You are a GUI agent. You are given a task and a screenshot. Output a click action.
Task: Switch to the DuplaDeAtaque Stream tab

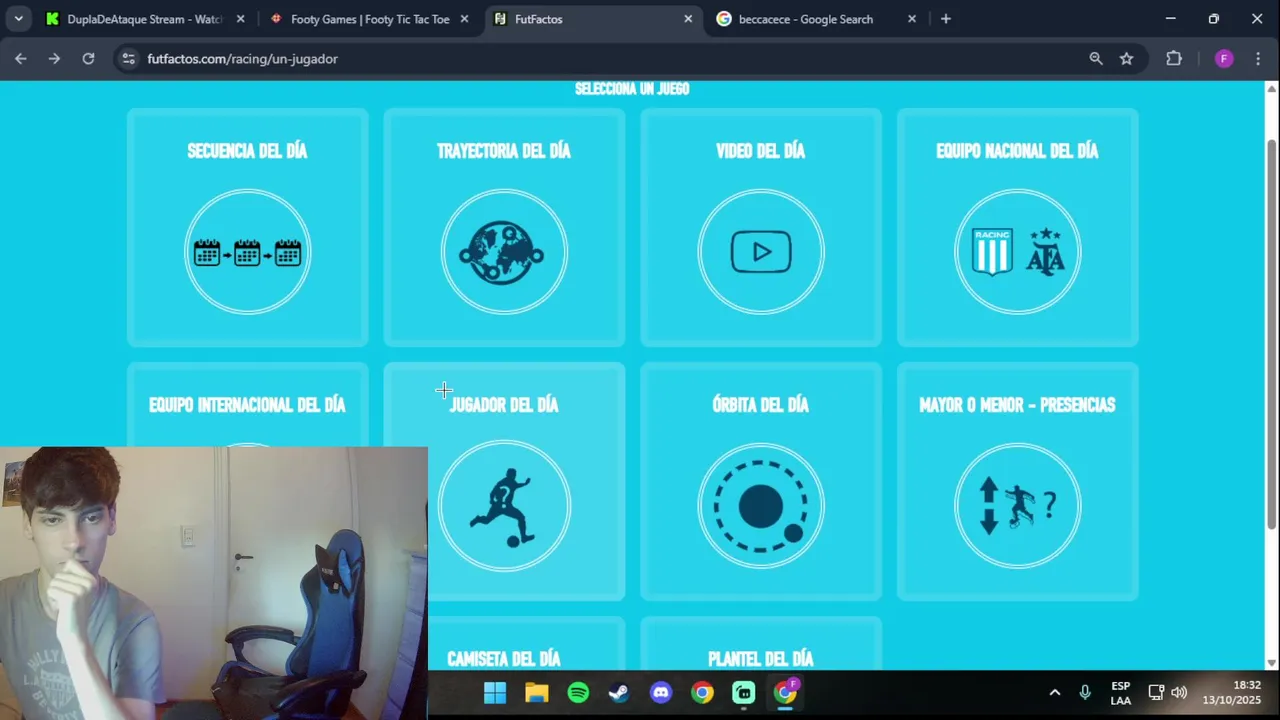pos(145,19)
